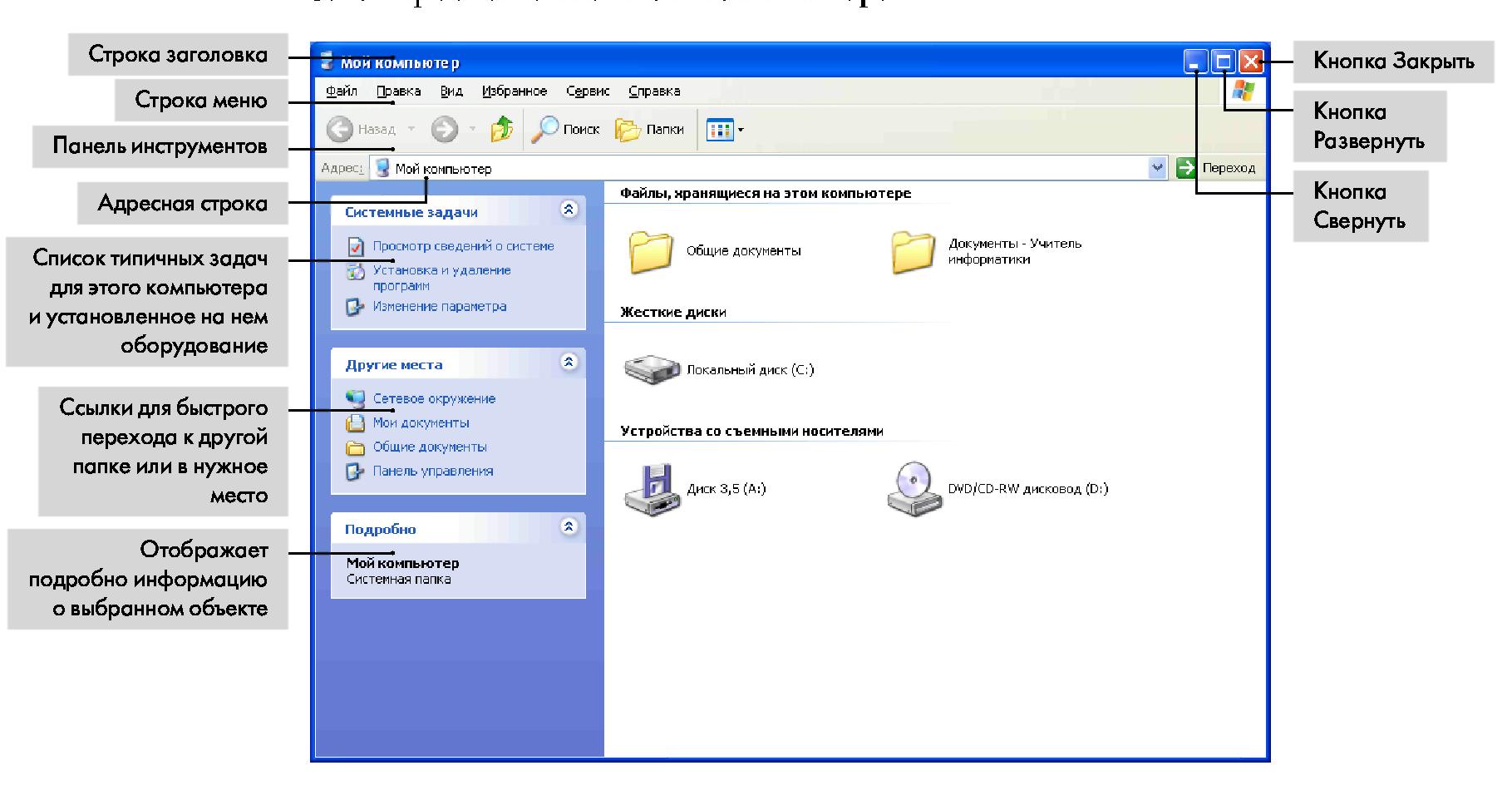Click heading Жесткие диски
Image resolution: width=1512 pixels, height=800 pixels.
click(673, 313)
